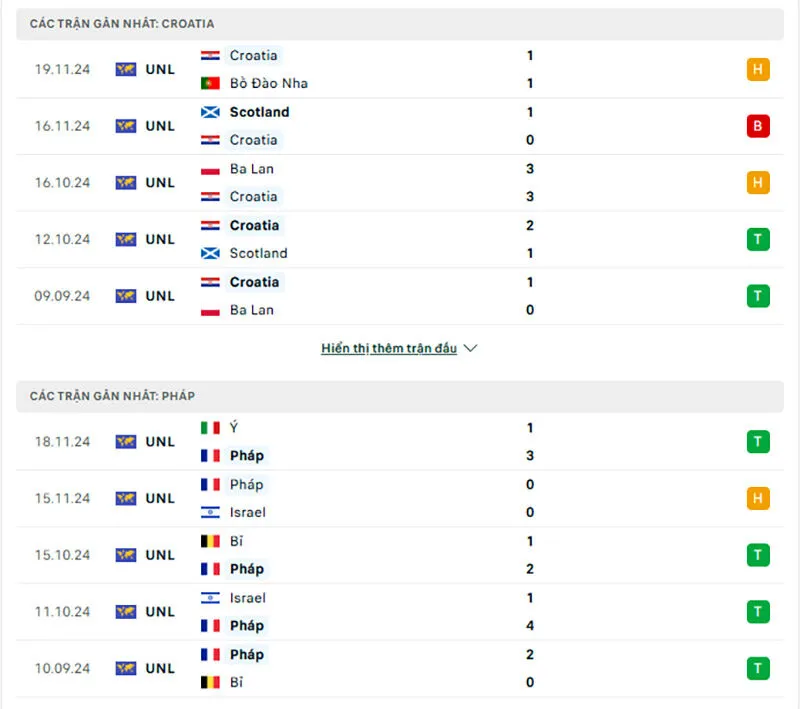
Task: Open the match list for 16.10.24
Action: (400, 182)
